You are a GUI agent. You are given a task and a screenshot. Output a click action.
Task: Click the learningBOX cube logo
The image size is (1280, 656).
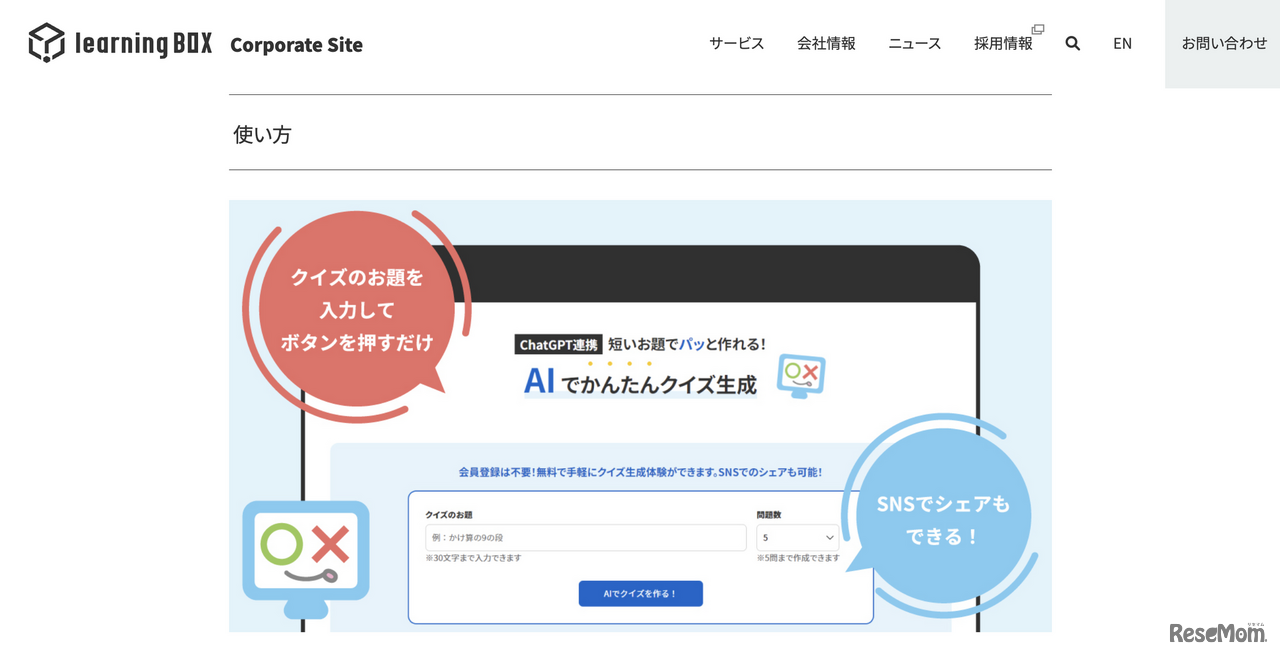[x=46, y=43]
